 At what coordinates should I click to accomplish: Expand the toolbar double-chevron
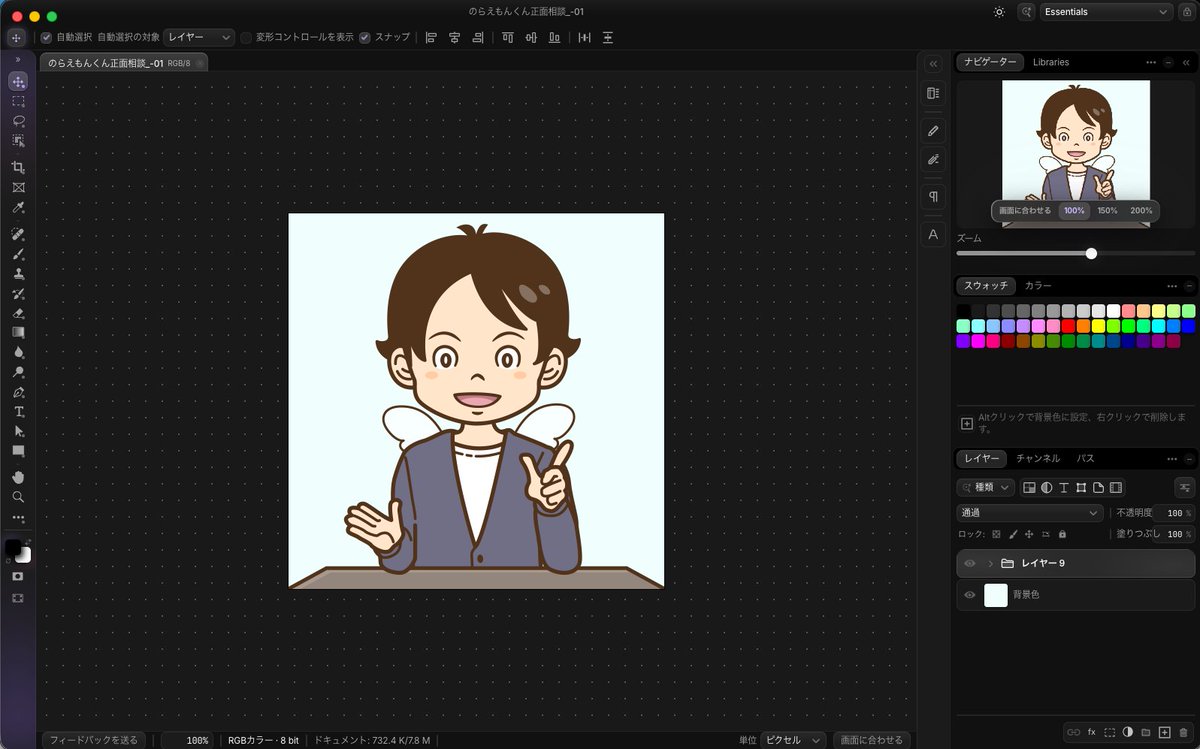click(x=18, y=60)
